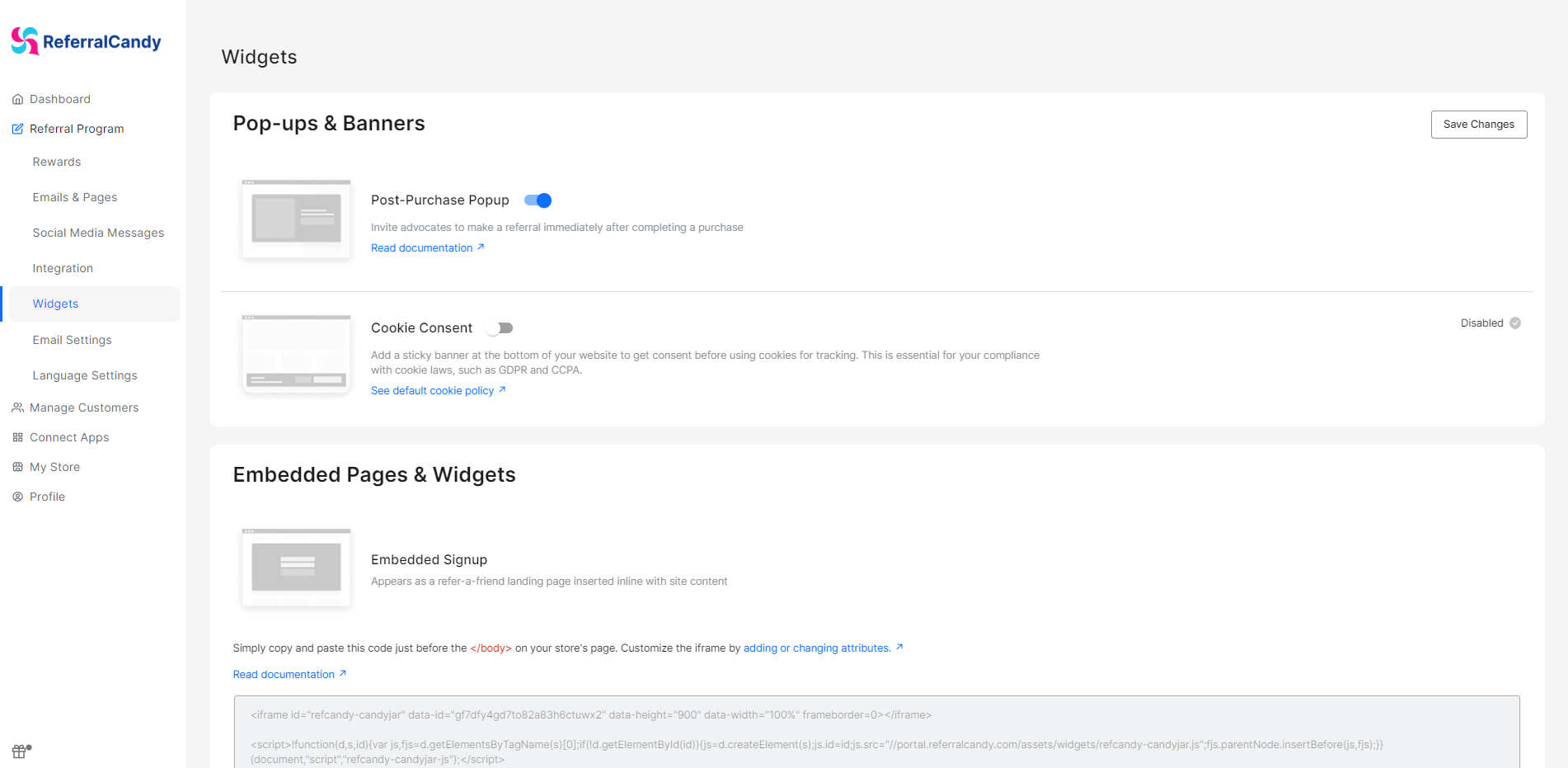This screenshot has width=1568, height=768.
Task: Click the Profile icon in the sidebar
Action: tap(17, 497)
